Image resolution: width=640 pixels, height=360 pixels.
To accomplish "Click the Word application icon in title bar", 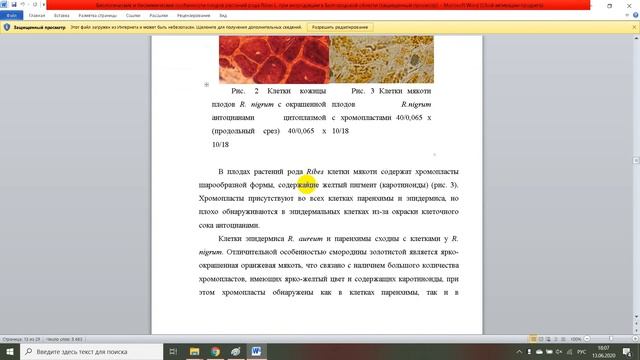I will 4,4.
